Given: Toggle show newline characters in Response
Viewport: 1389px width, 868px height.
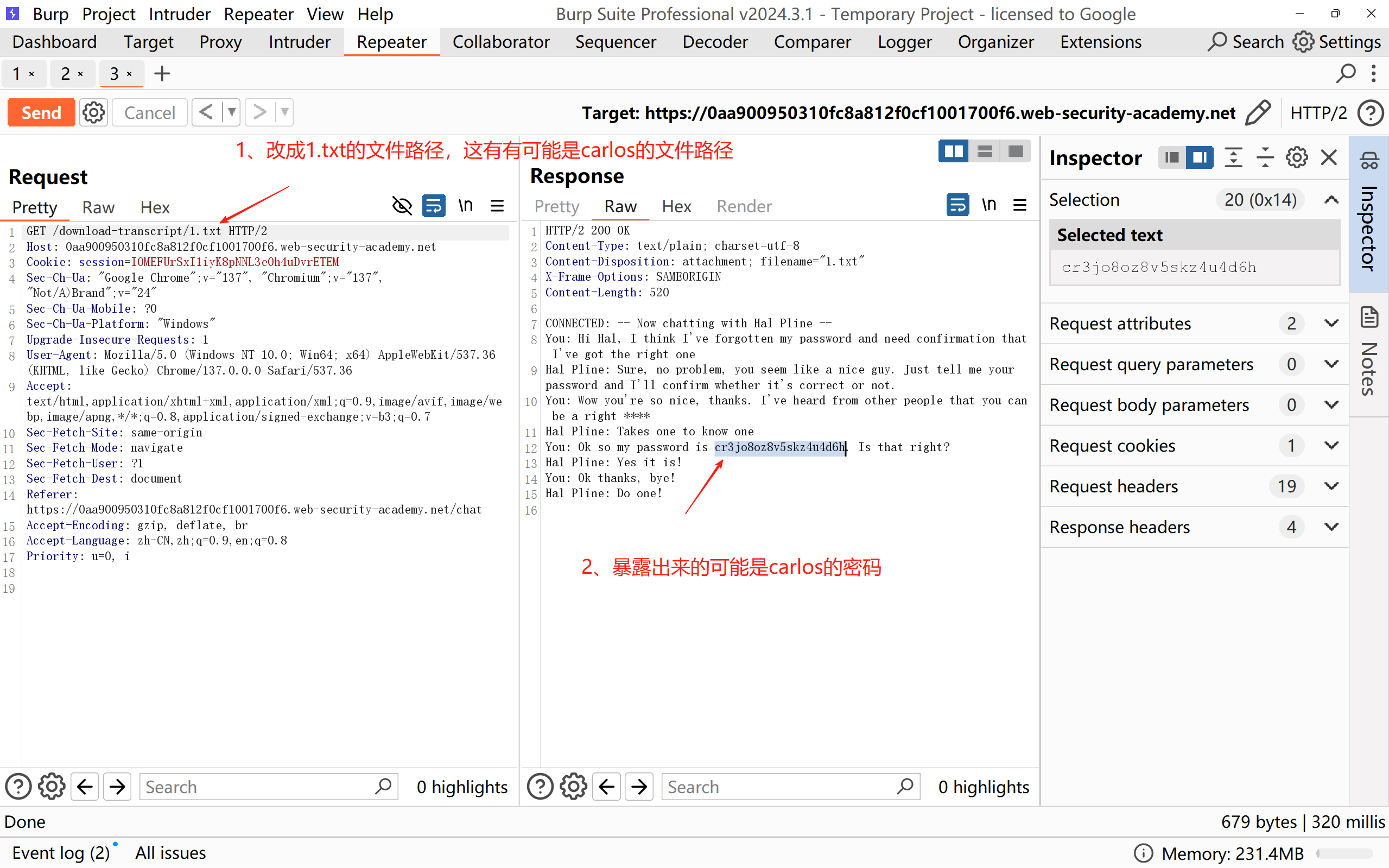Looking at the screenshot, I should (988, 205).
